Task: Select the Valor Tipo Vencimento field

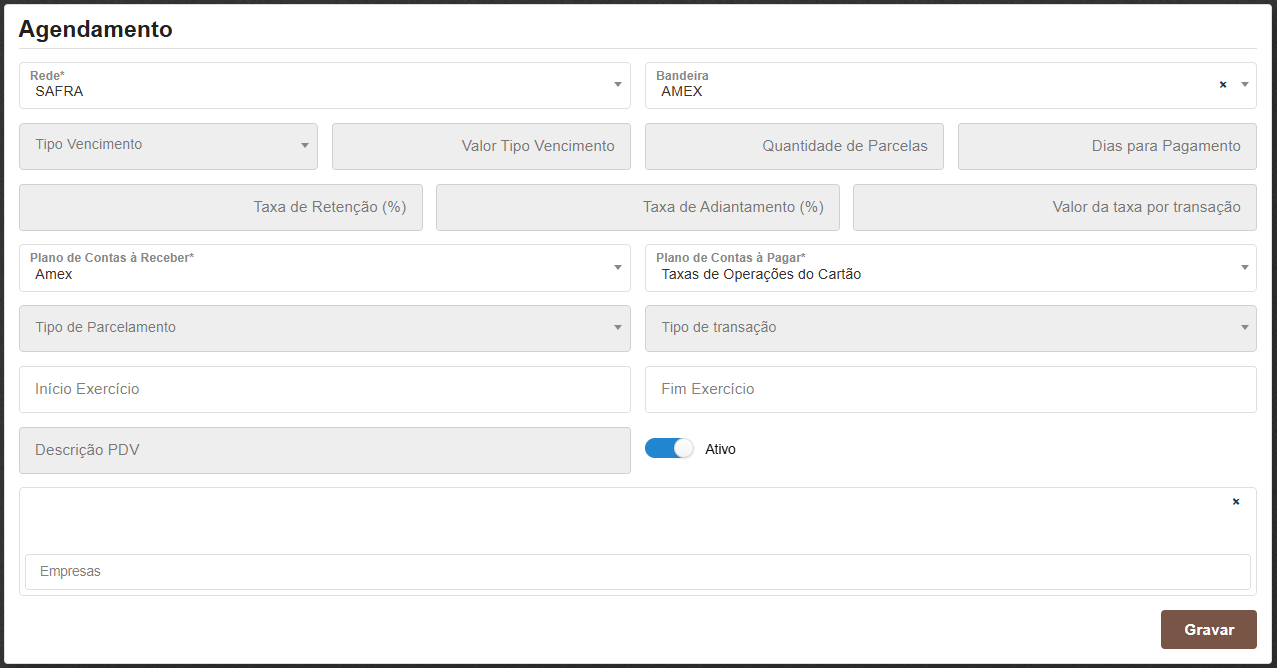Action: 481,146
